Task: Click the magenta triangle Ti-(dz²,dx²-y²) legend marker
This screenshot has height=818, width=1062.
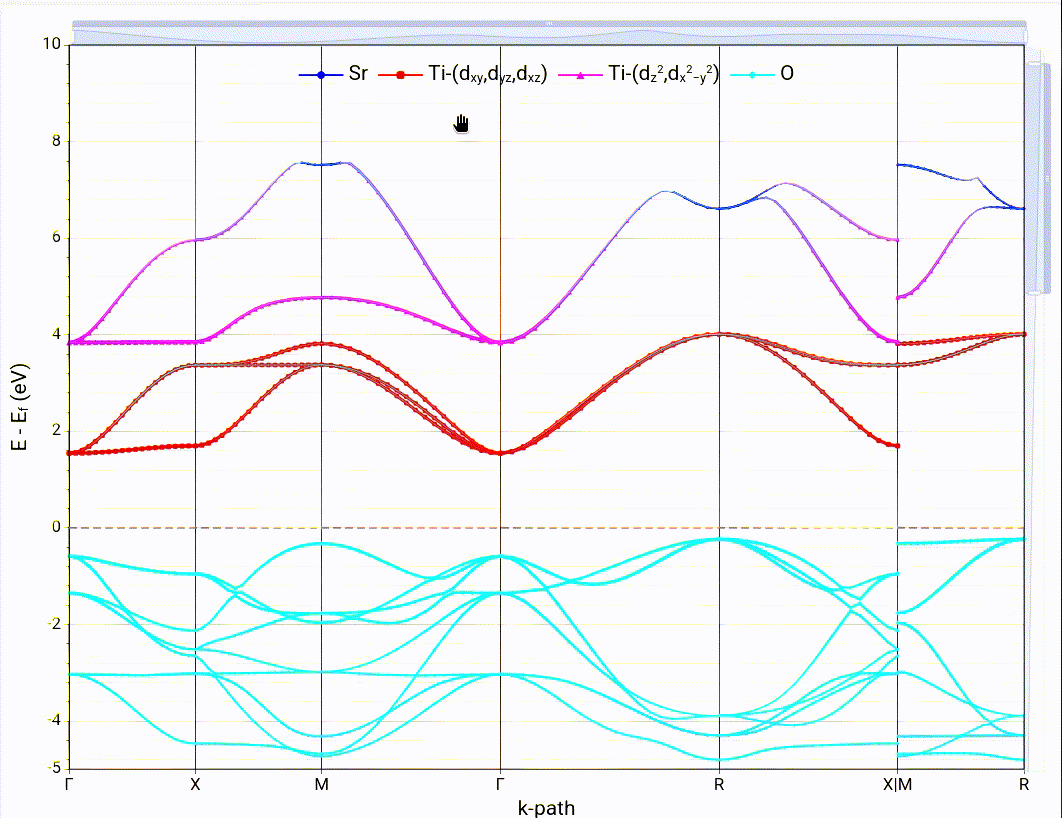Action: tap(579, 75)
